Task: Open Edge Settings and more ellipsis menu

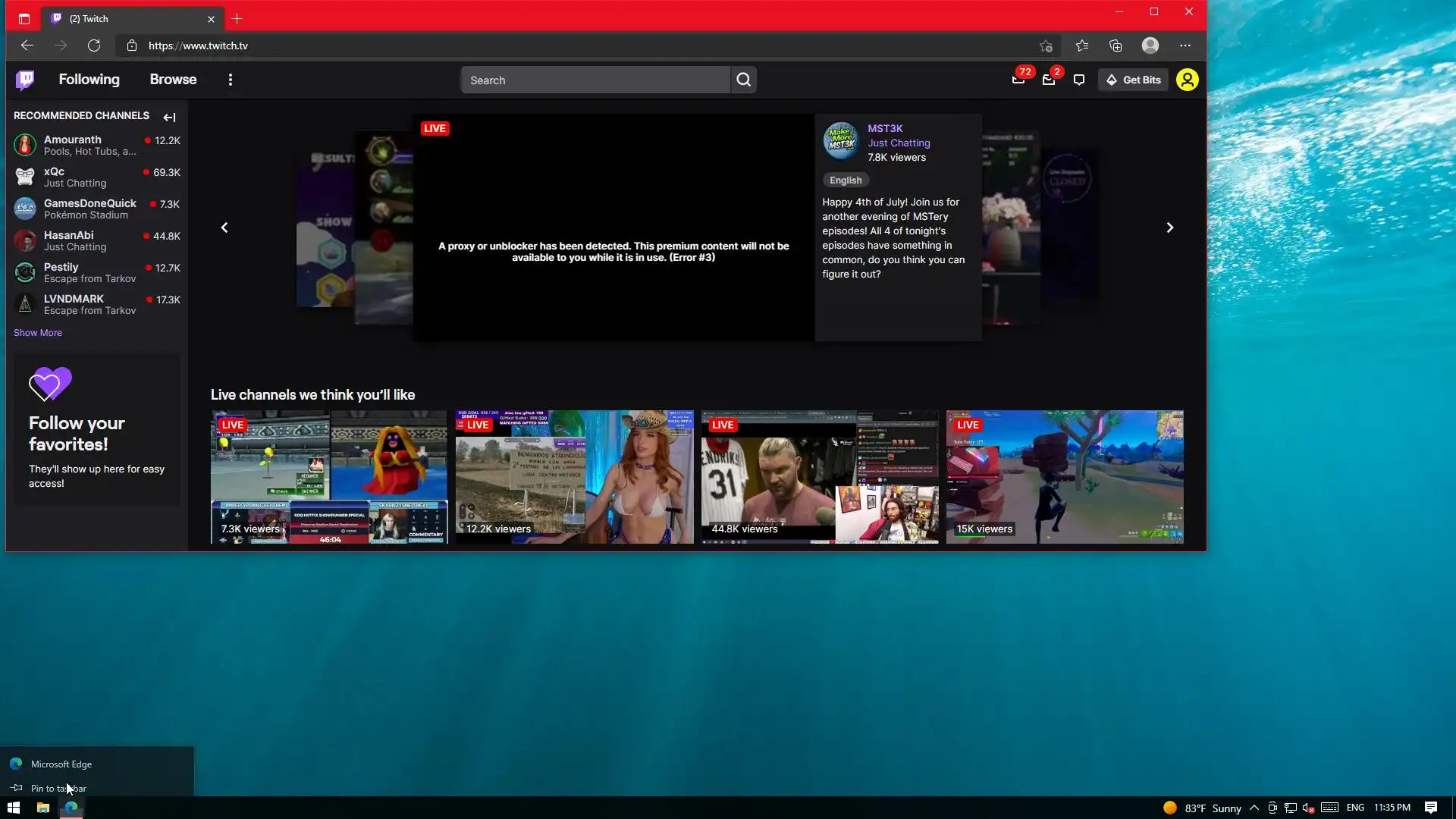Action: pos(1185,46)
